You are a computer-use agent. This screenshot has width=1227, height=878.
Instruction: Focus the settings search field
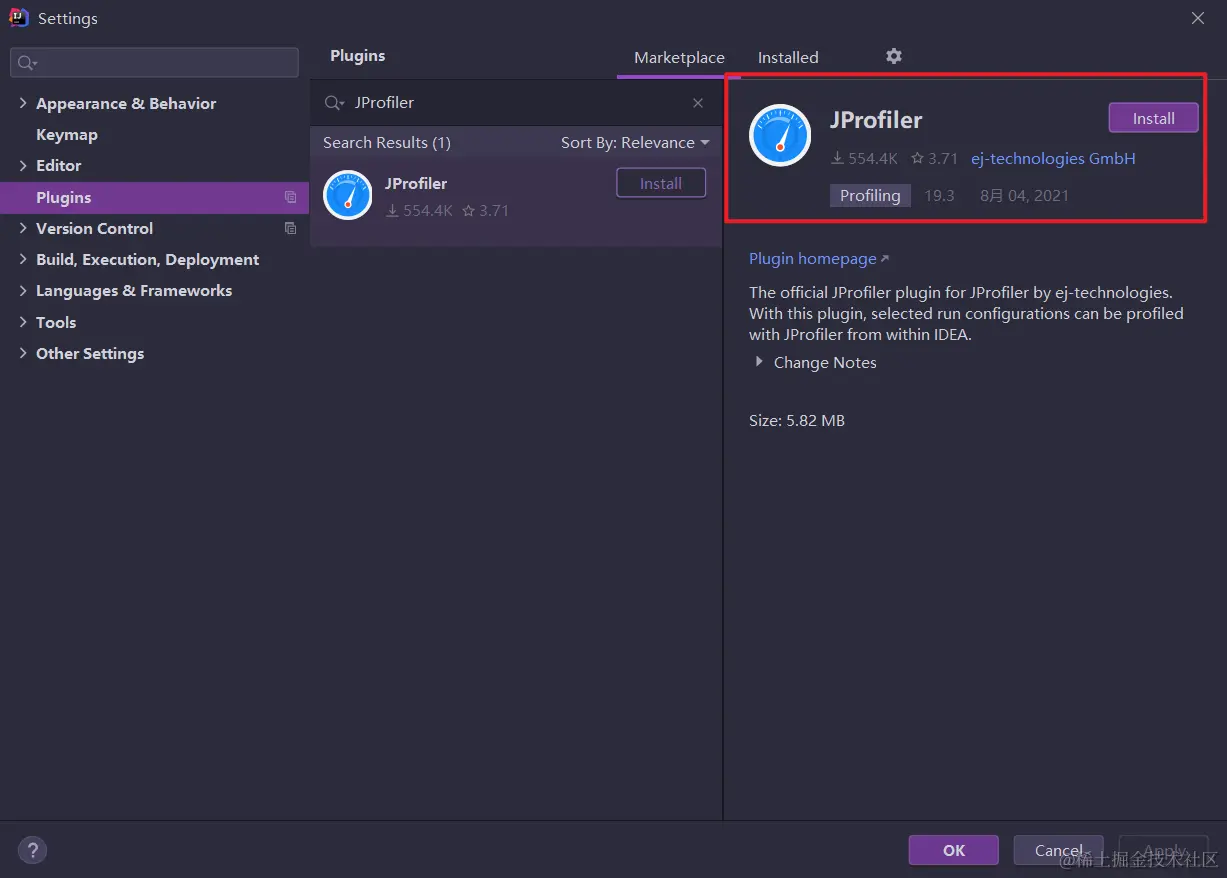tap(154, 62)
